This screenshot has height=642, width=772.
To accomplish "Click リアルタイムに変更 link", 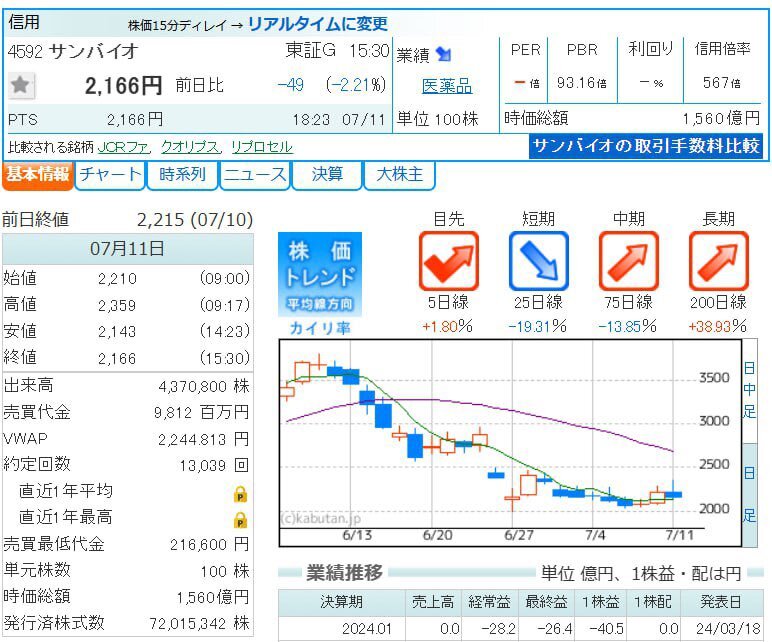I will tap(318, 24).
